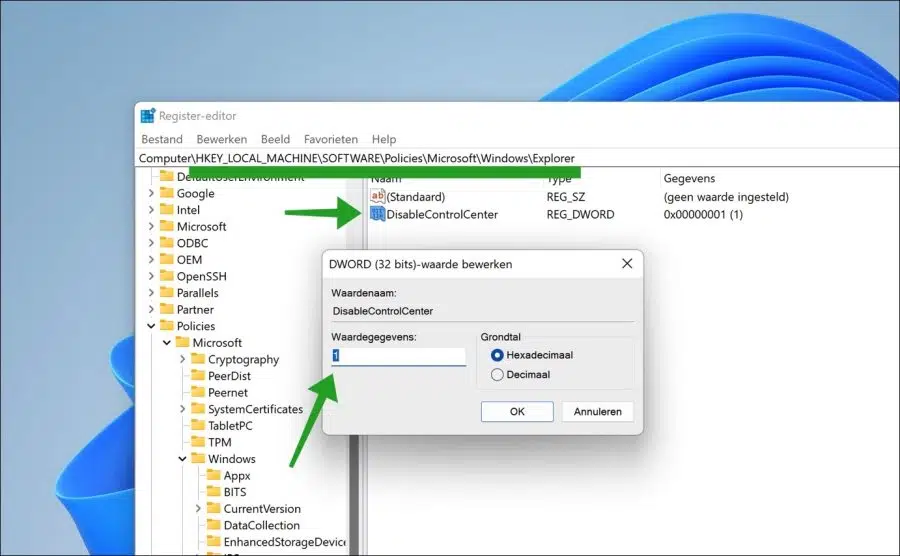Expand the ODBC tree node
This screenshot has height=556, width=900.
151,243
